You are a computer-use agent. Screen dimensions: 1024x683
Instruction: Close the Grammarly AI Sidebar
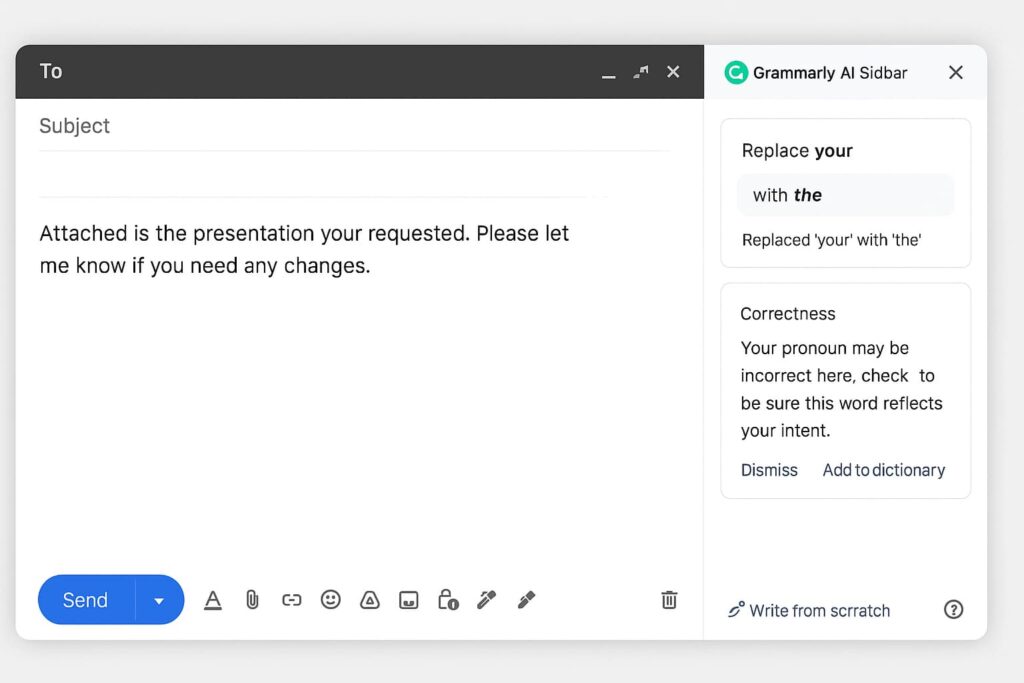click(x=955, y=72)
